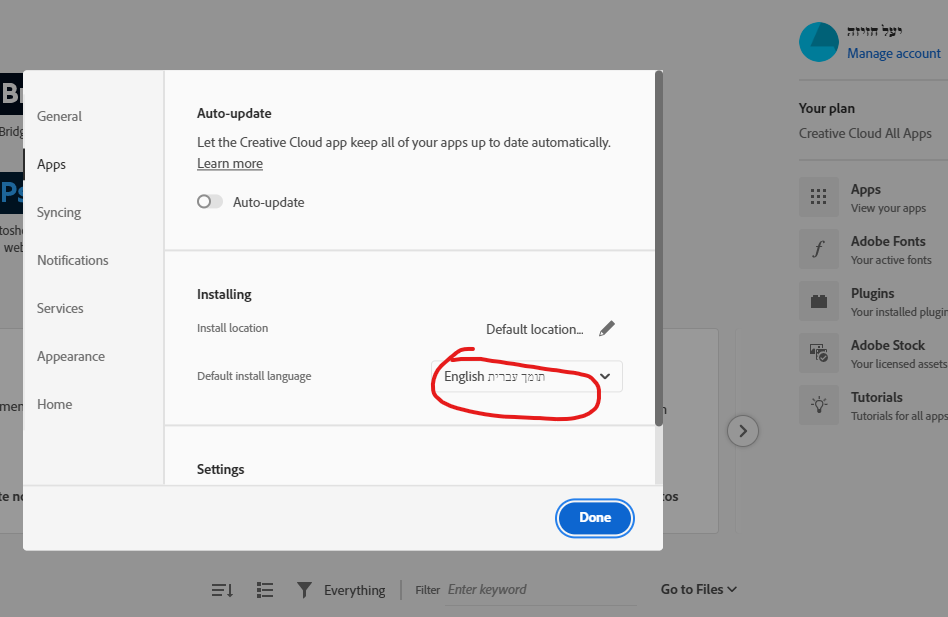Toggle the Auto-update switch

click(210, 202)
